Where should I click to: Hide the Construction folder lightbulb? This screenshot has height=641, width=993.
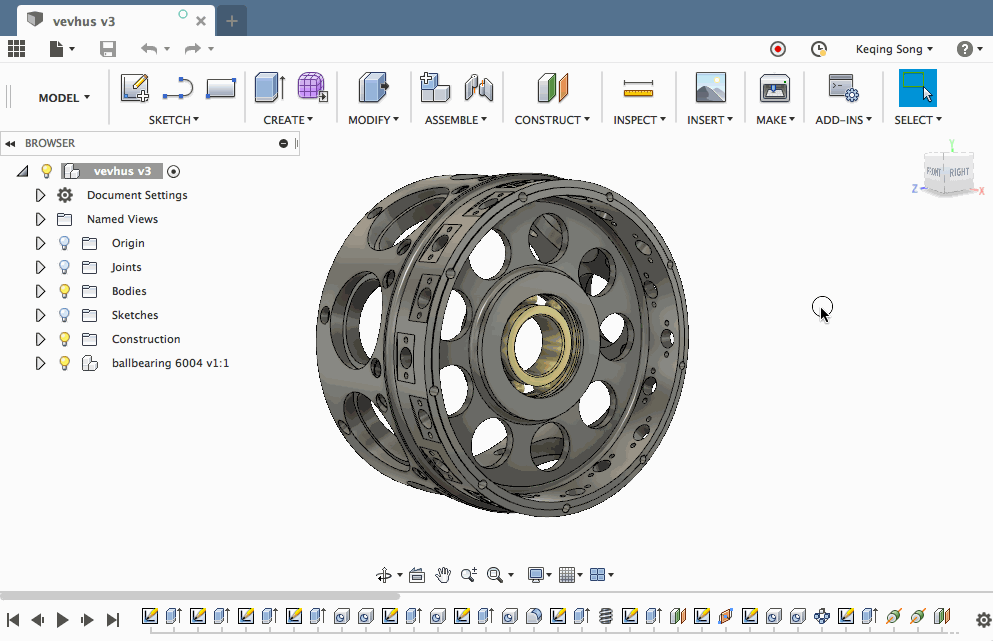point(65,339)
